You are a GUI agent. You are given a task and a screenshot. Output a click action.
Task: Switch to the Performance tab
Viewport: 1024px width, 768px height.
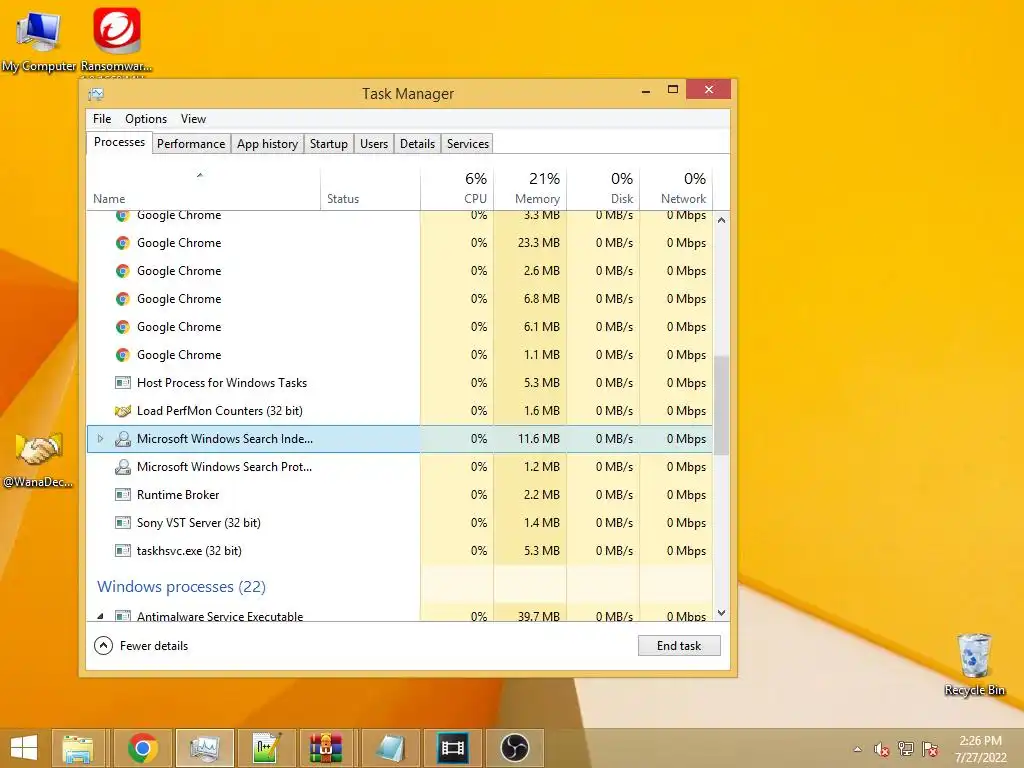point(191,144)
